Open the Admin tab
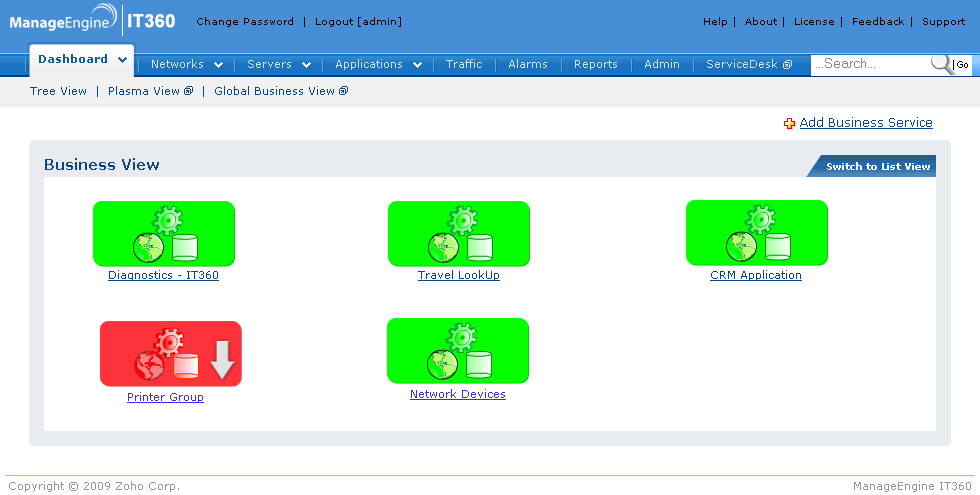Image resolution: width=980 pixels, height=495 pixels. [x=662, y=64]
